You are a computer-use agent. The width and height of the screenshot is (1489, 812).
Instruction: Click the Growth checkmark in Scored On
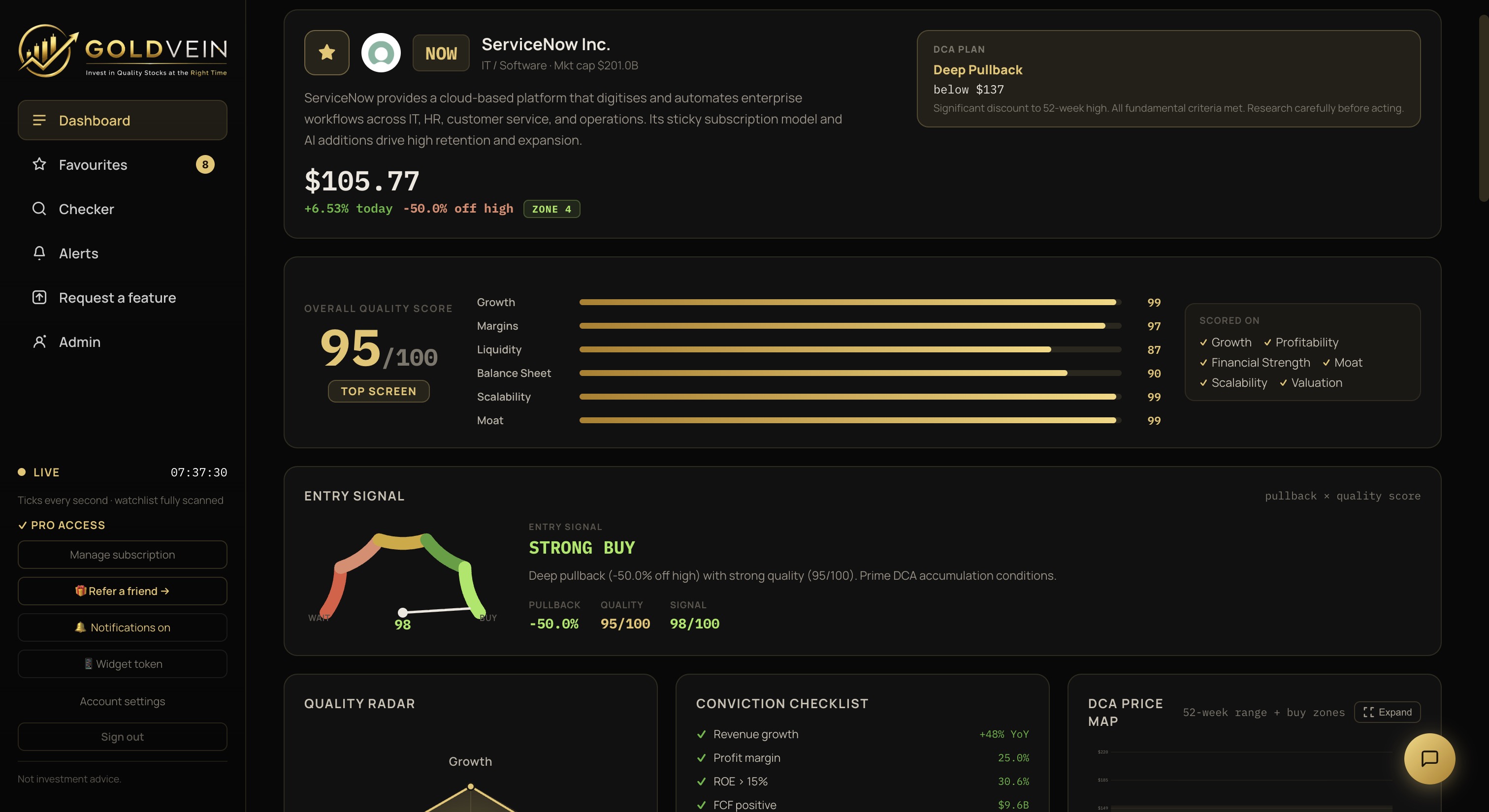point(1203,343)
